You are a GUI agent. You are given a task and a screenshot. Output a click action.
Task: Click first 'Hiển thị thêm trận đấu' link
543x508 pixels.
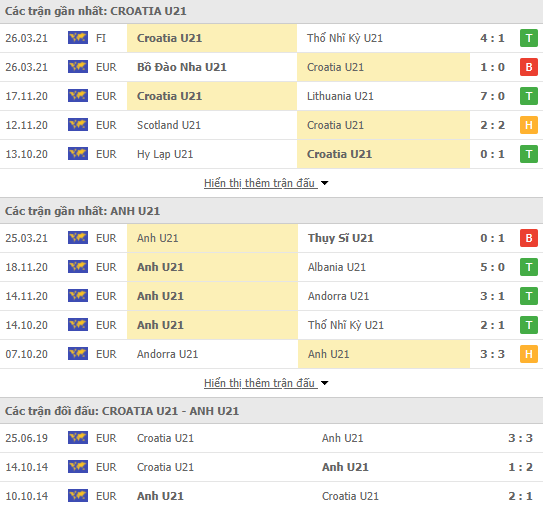(260, 183)
